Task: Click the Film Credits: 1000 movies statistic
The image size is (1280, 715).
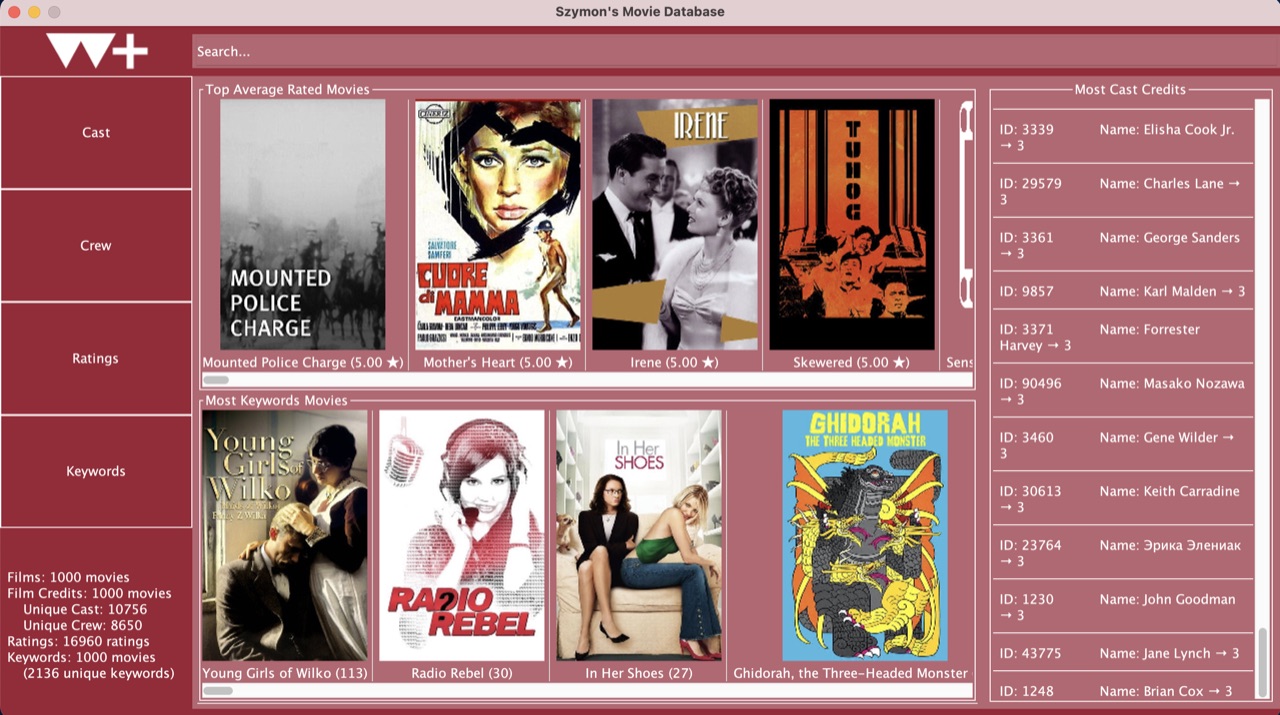Action: point(89,593)
